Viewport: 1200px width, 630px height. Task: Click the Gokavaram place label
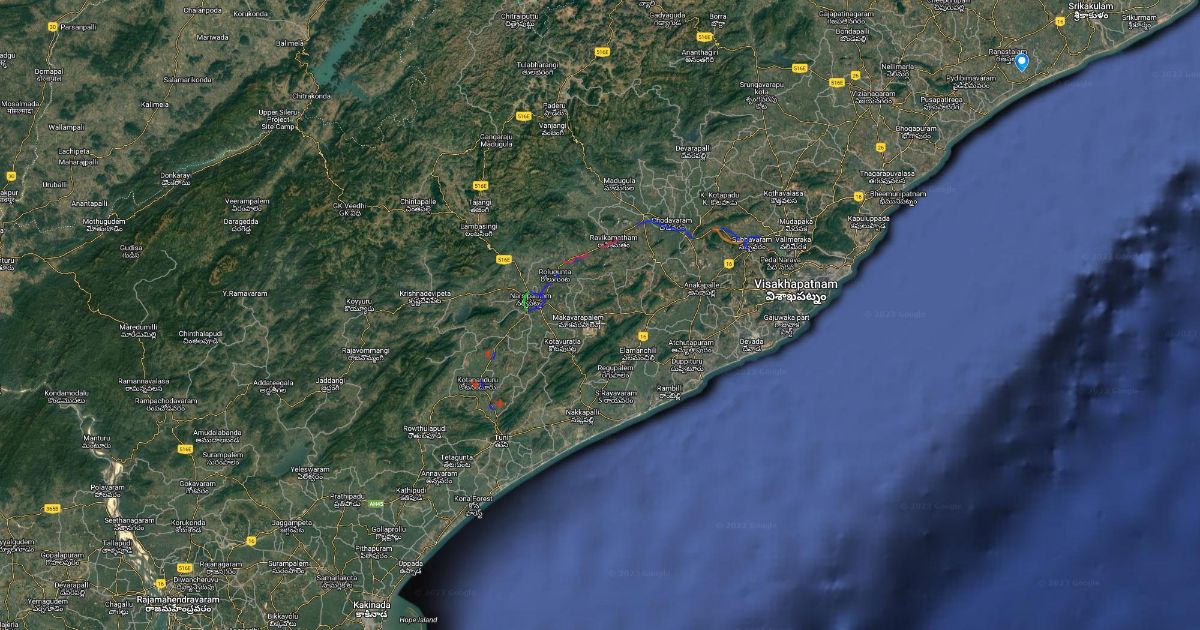tap(196, 485)
